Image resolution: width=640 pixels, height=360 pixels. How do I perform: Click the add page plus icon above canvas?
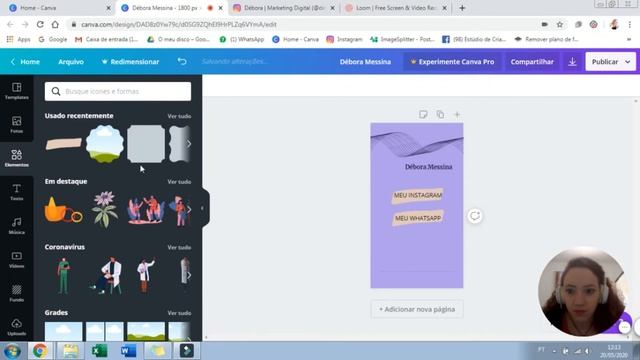pos(457,114)
